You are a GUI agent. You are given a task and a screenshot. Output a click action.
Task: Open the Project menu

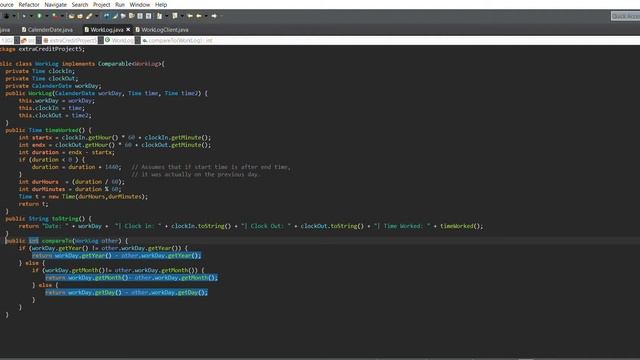(x=102, y=4)
